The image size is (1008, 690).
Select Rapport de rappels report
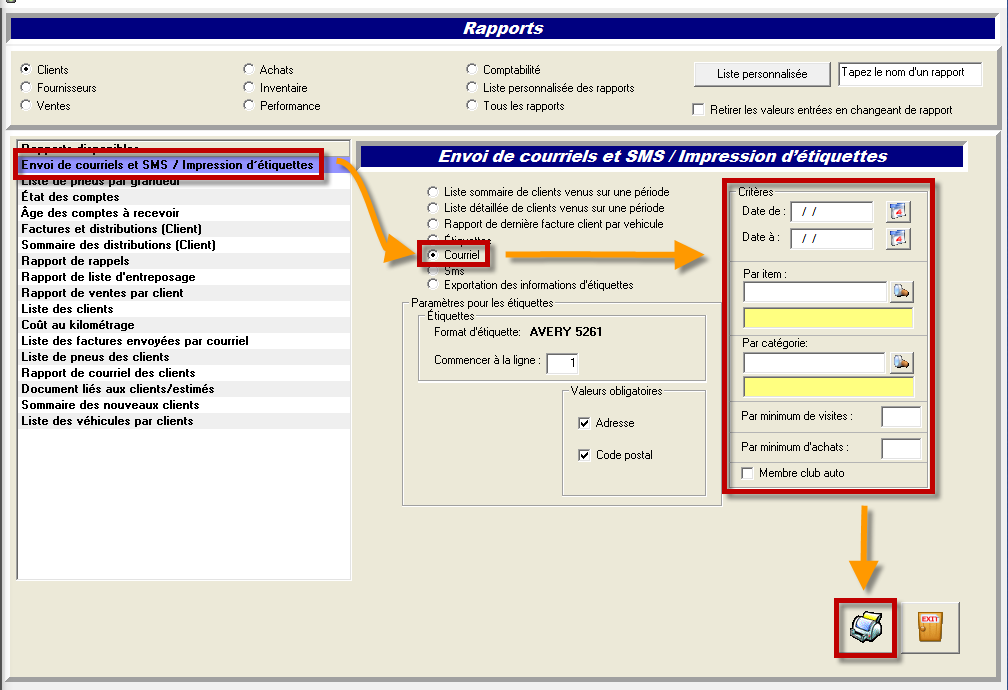[184, 261]
